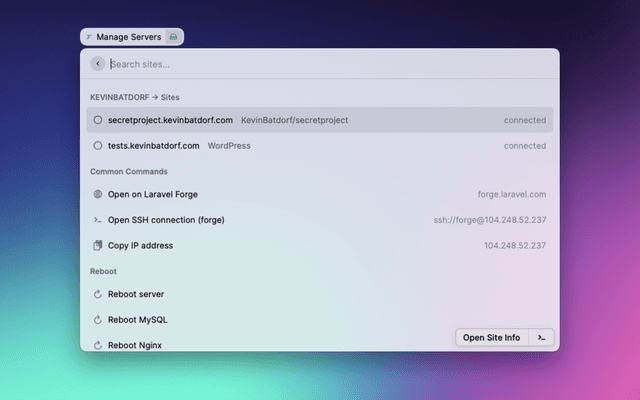Choose the Reboot Nginx command

point(135,345)
